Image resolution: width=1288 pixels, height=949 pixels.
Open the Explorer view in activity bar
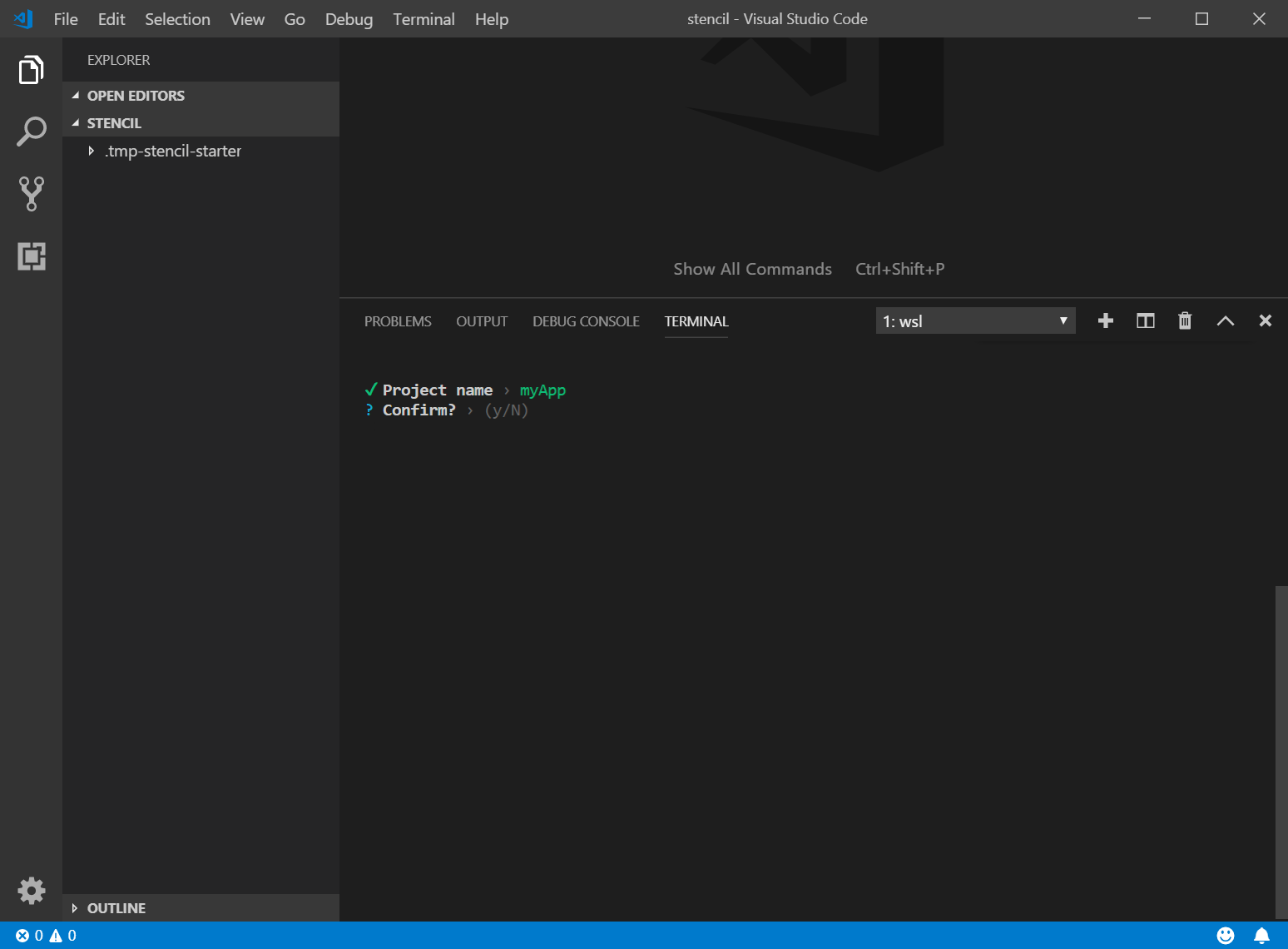pyautogui.click(x=31, y=70)
